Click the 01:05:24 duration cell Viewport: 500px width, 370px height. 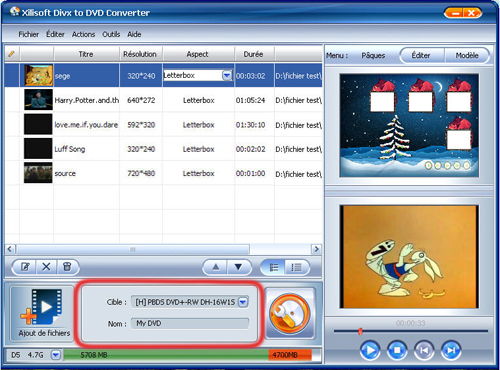(250, 100)
